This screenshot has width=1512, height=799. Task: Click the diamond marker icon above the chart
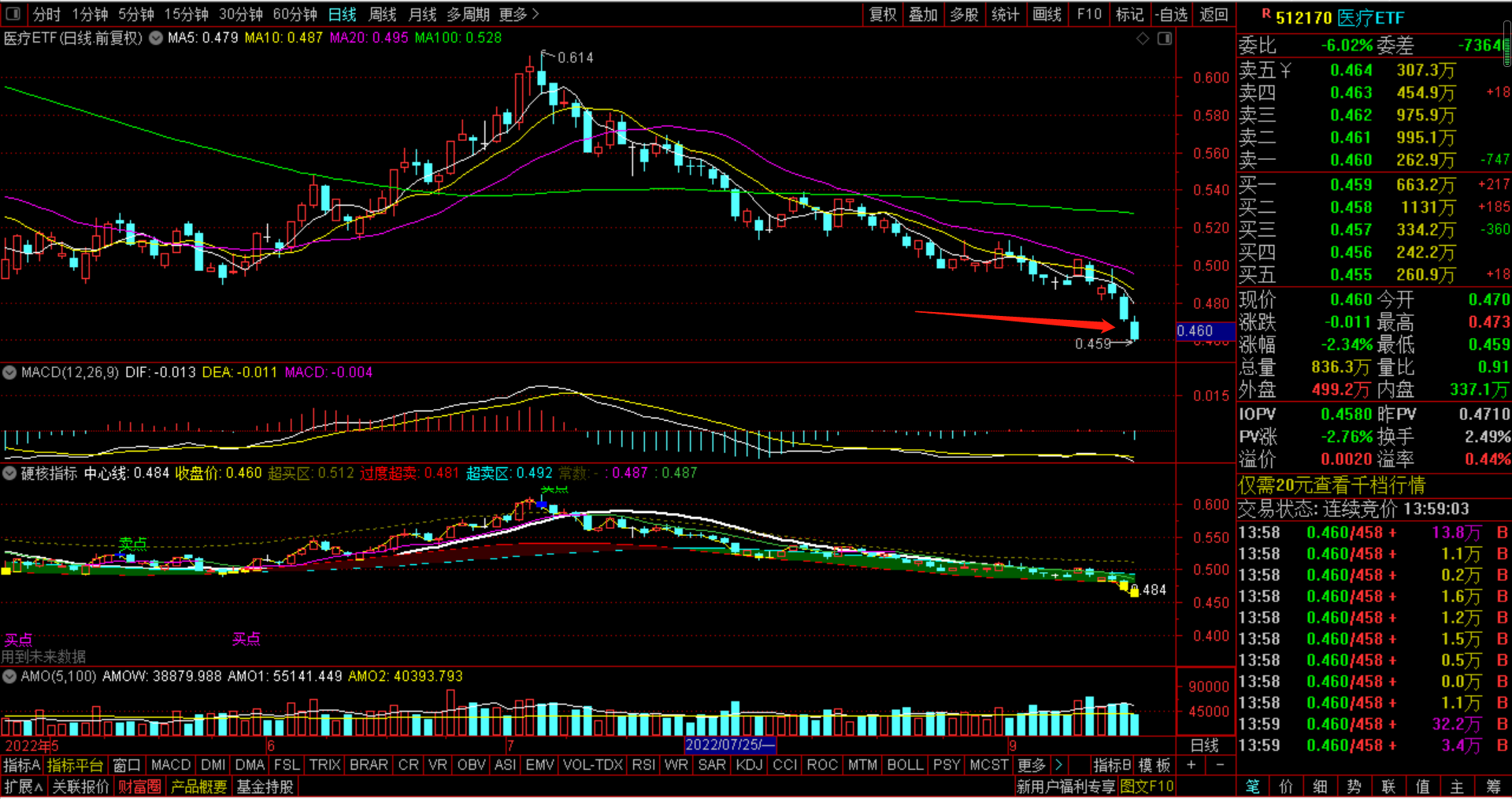click(1143, 39)
